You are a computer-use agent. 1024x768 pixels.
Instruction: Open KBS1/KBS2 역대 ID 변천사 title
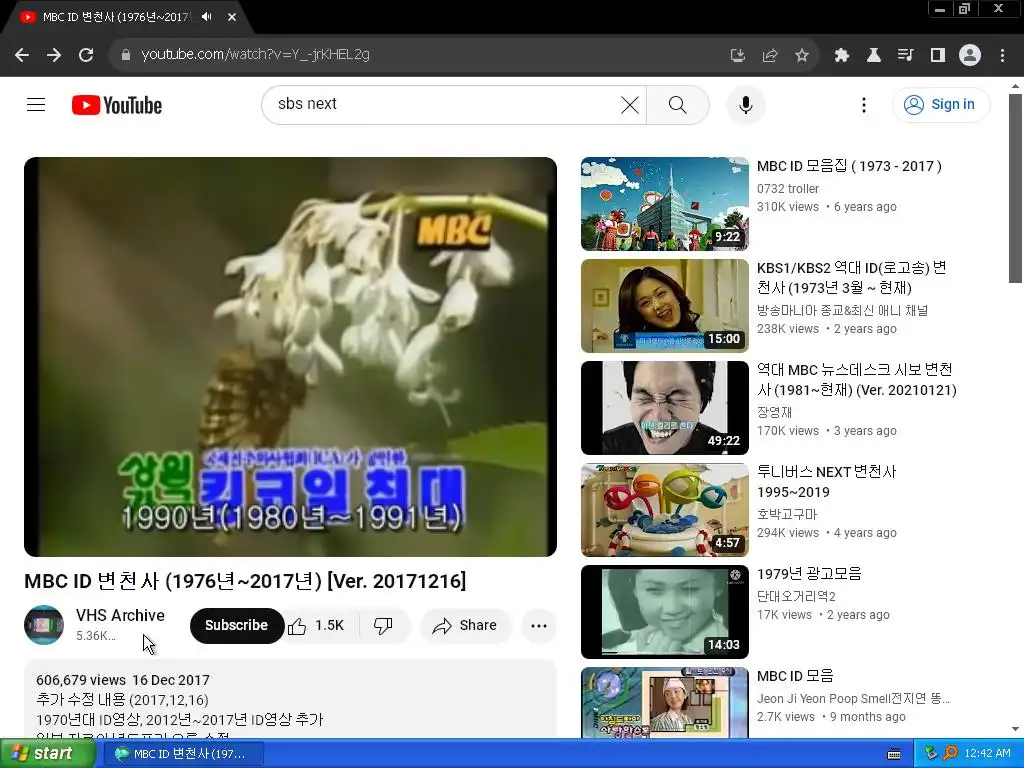click(x=852, y=278)
